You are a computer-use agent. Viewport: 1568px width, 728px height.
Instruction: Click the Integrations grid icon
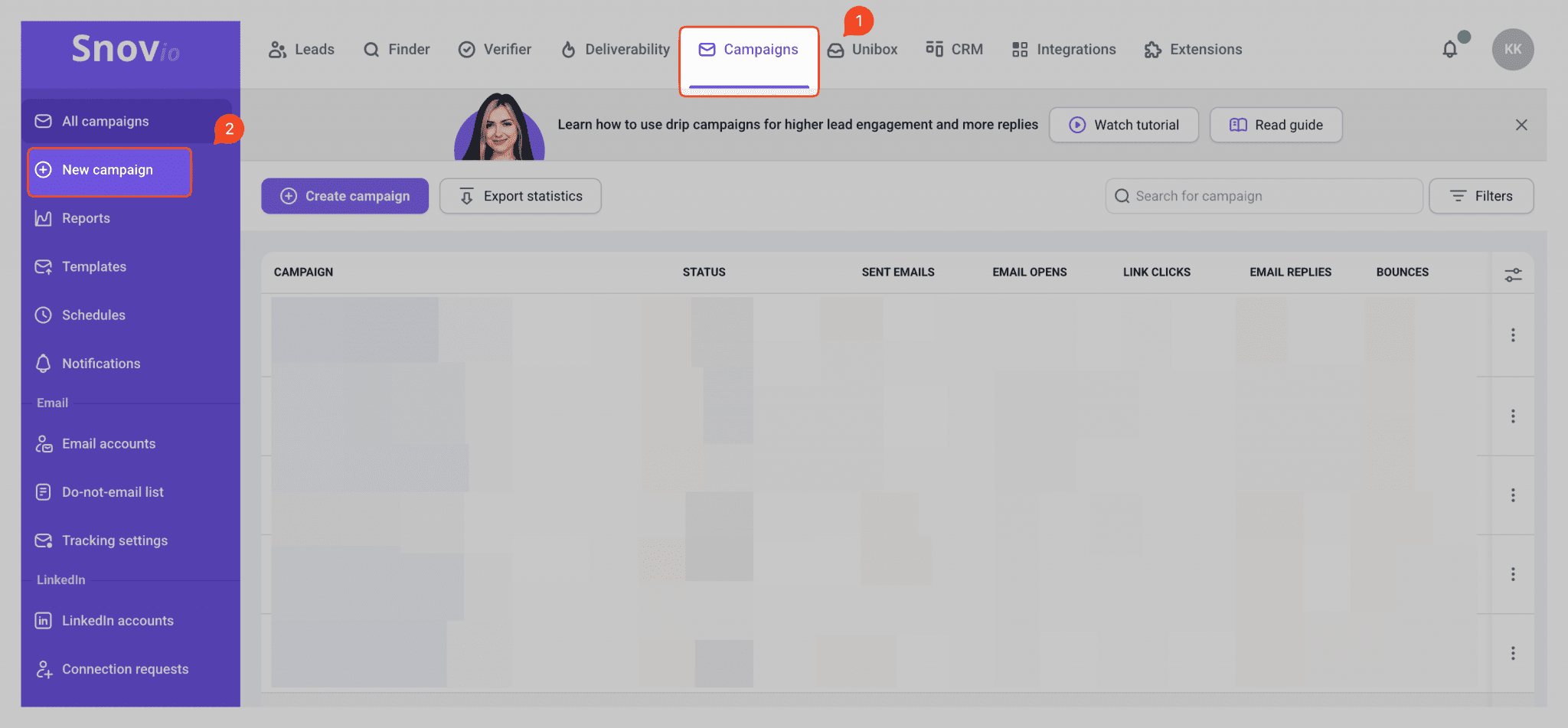point(1019,49)
